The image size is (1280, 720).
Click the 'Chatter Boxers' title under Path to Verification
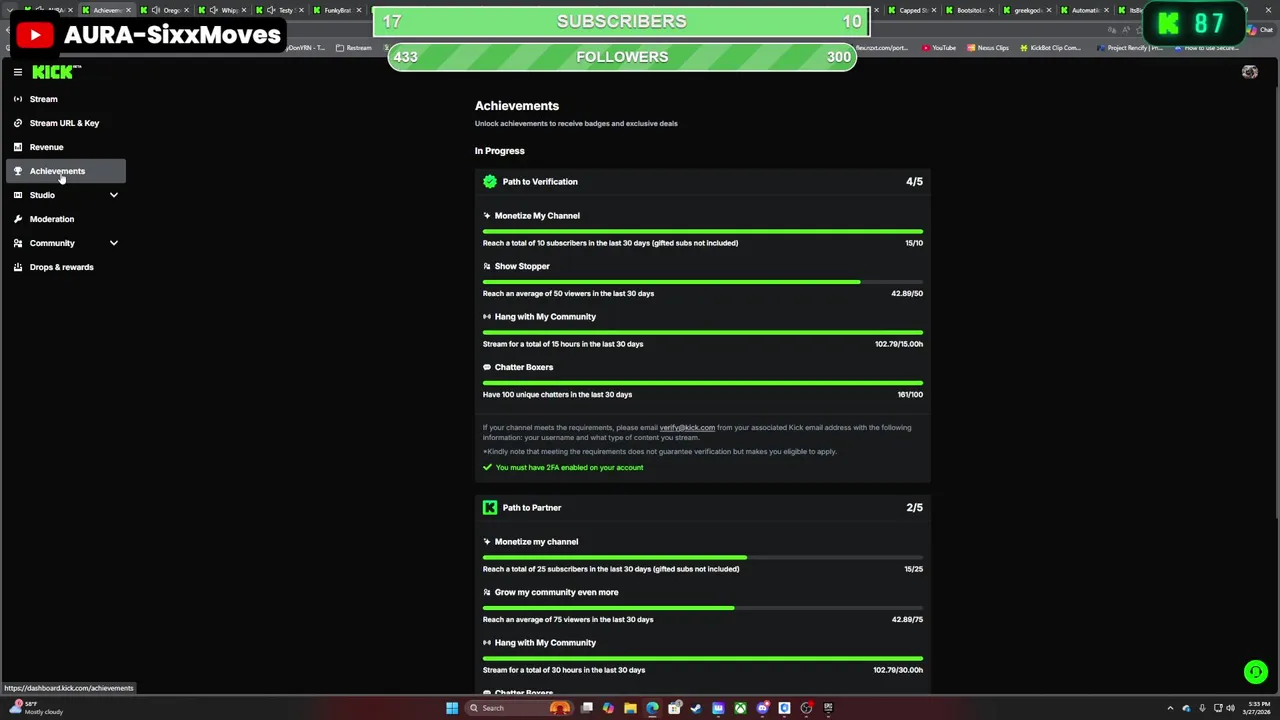coord(524,367)
